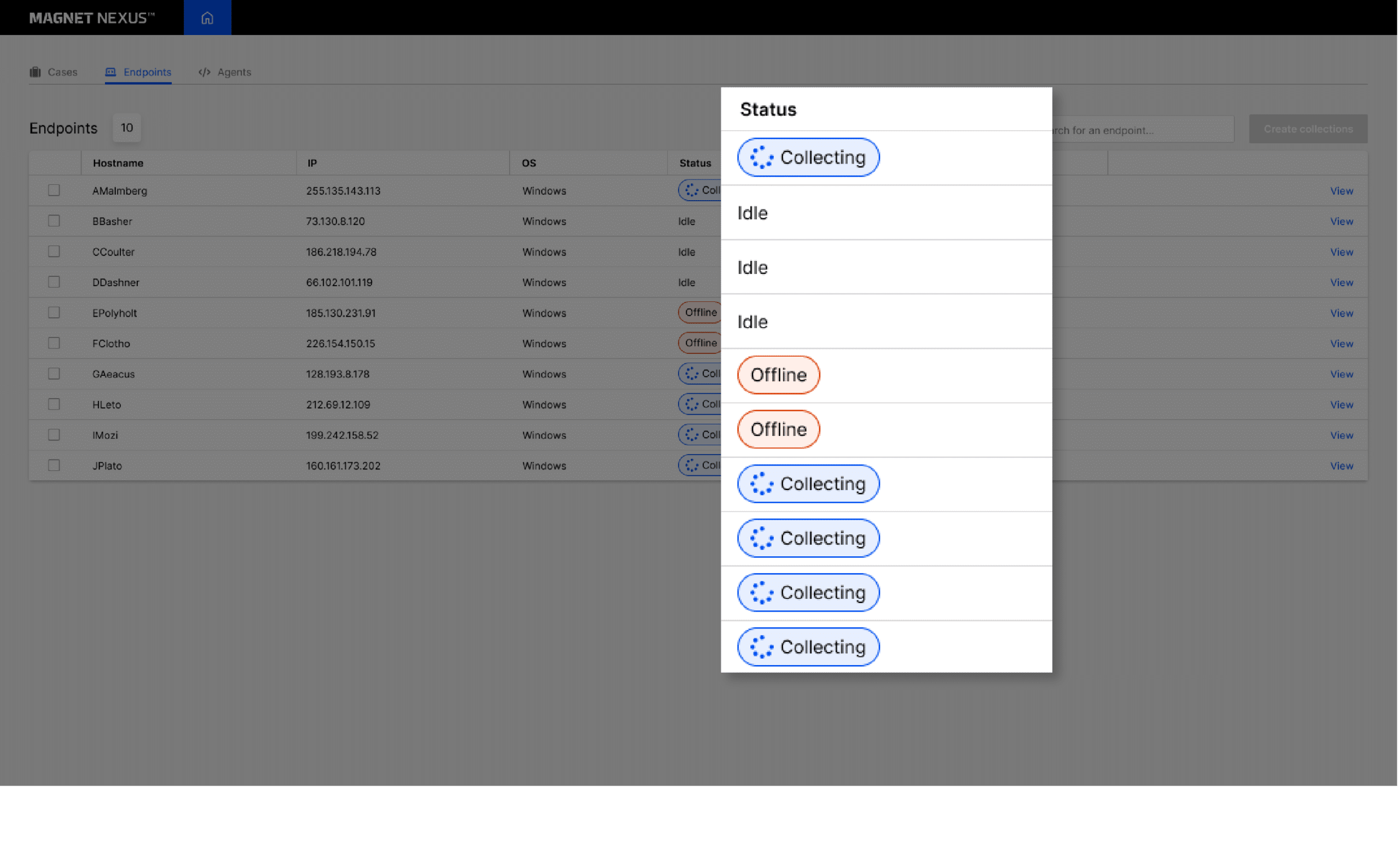Click the IP column header
Image resolution: width=1400 pixels, height=856 pixels.
[x=312, y=163]
